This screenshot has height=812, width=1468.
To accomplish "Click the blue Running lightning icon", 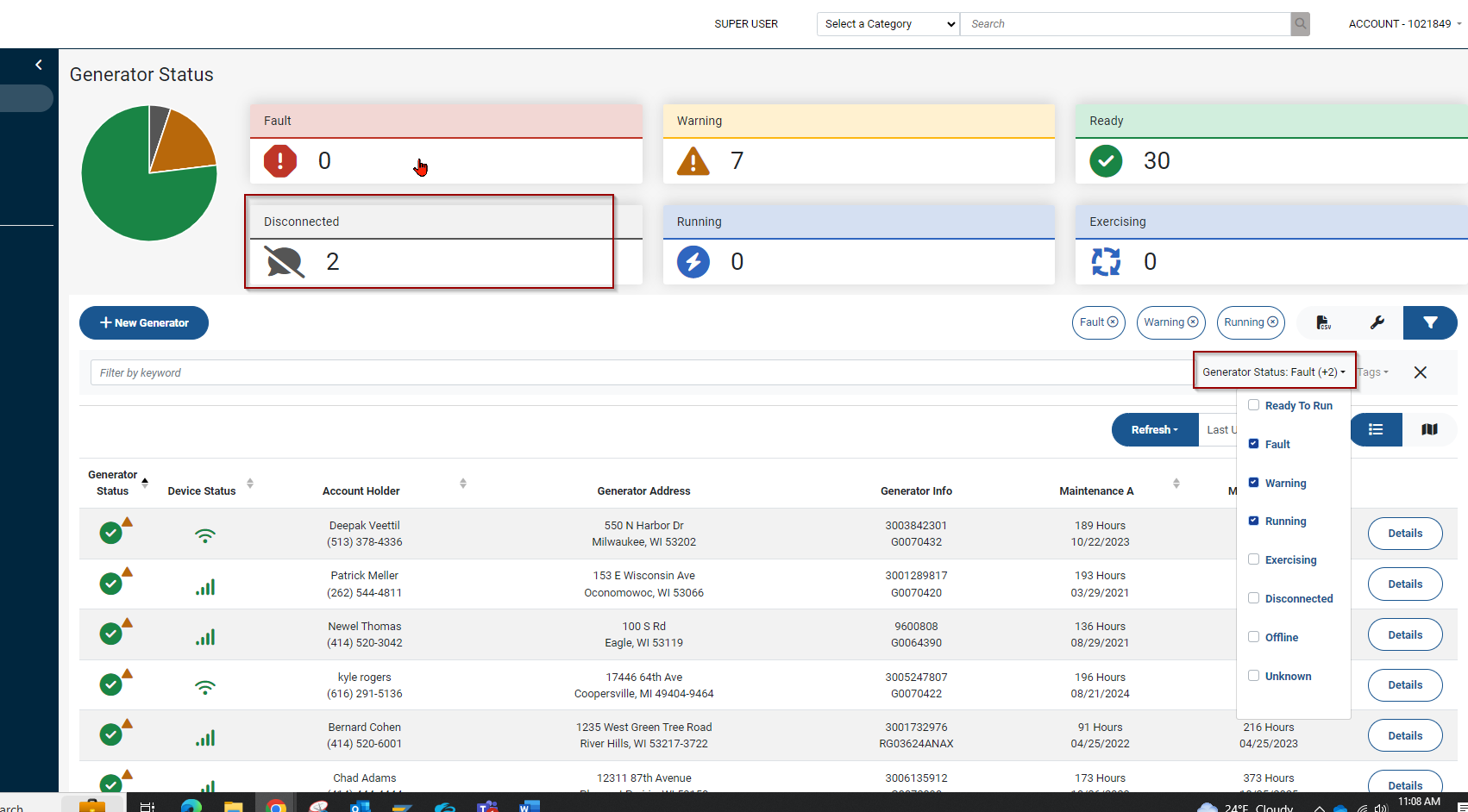I will [693, 262].
